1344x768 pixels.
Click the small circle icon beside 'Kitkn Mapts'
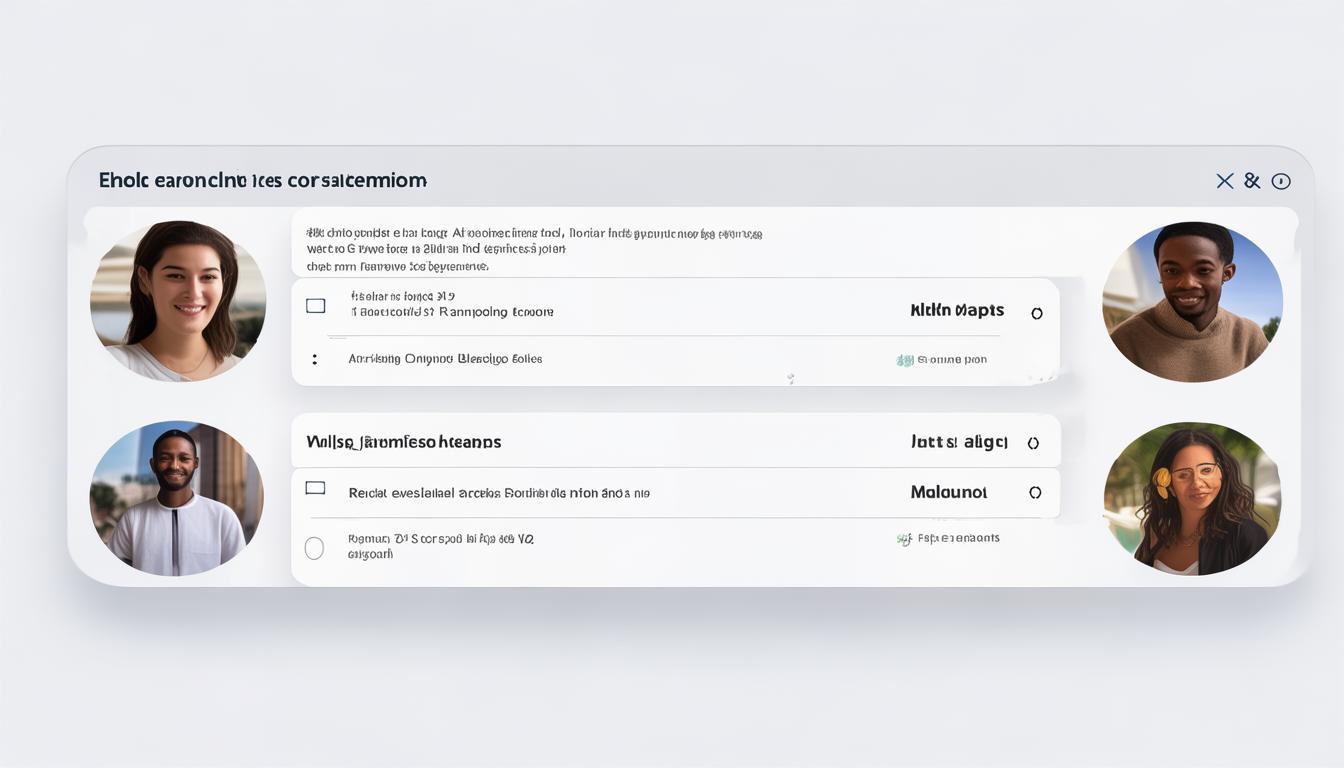coord(1037,313)
